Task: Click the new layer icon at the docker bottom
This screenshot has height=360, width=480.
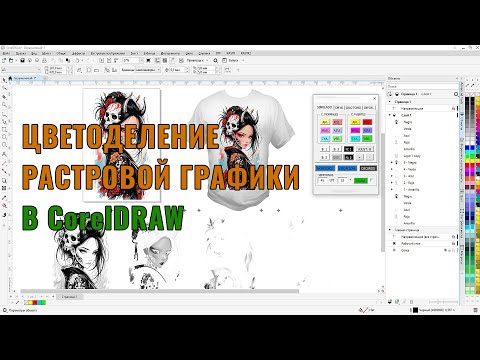Action: (390, 301)
